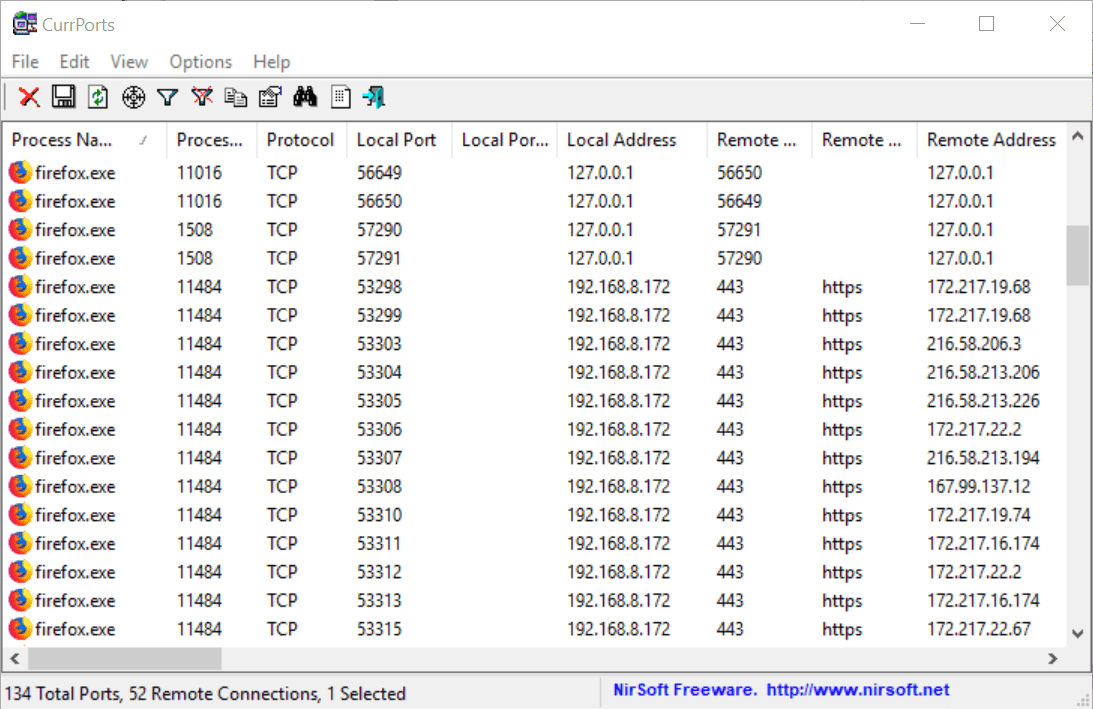
Task: Click the Firefox icon in the 53303 local port row
Action: coord(20,344)
